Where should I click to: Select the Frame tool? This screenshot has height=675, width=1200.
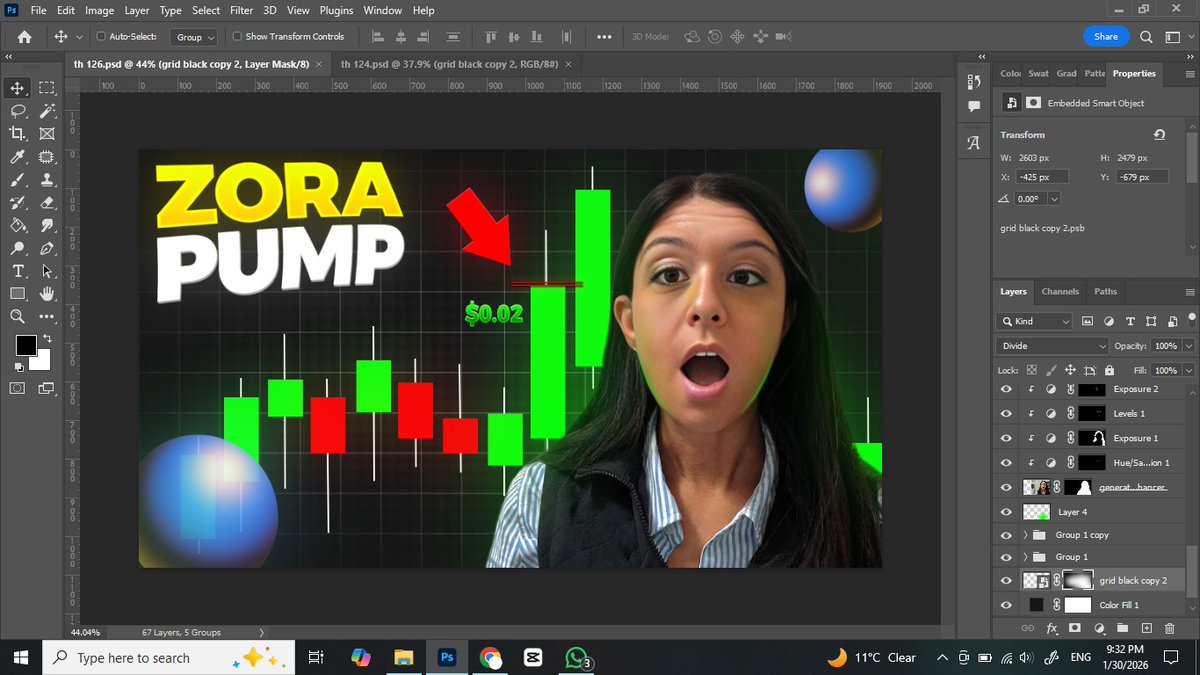coord(47,133)
